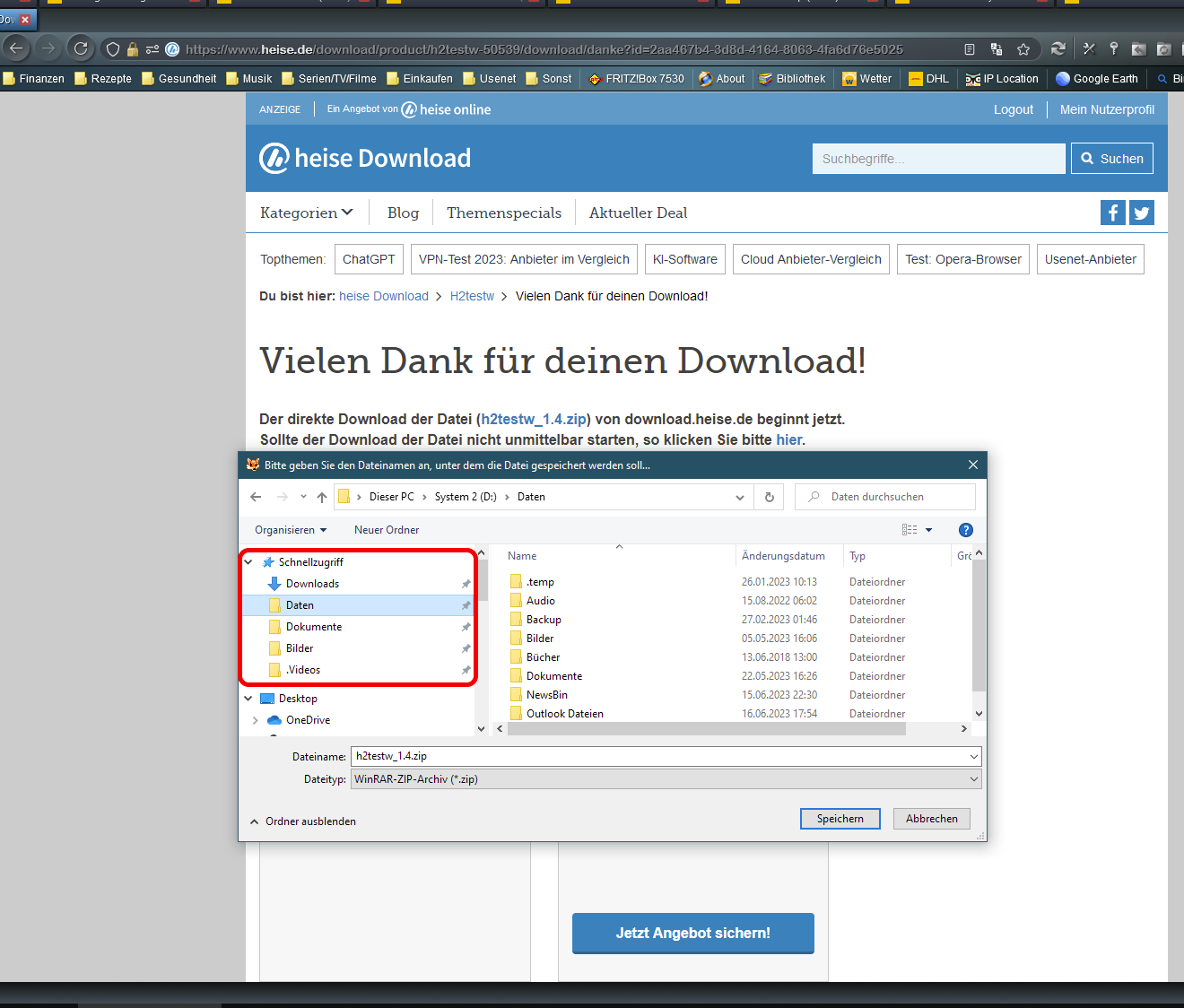Click the Suchbegriffe search field
Viewport: 1184px width, 1008px height.
tap(939, 159)
